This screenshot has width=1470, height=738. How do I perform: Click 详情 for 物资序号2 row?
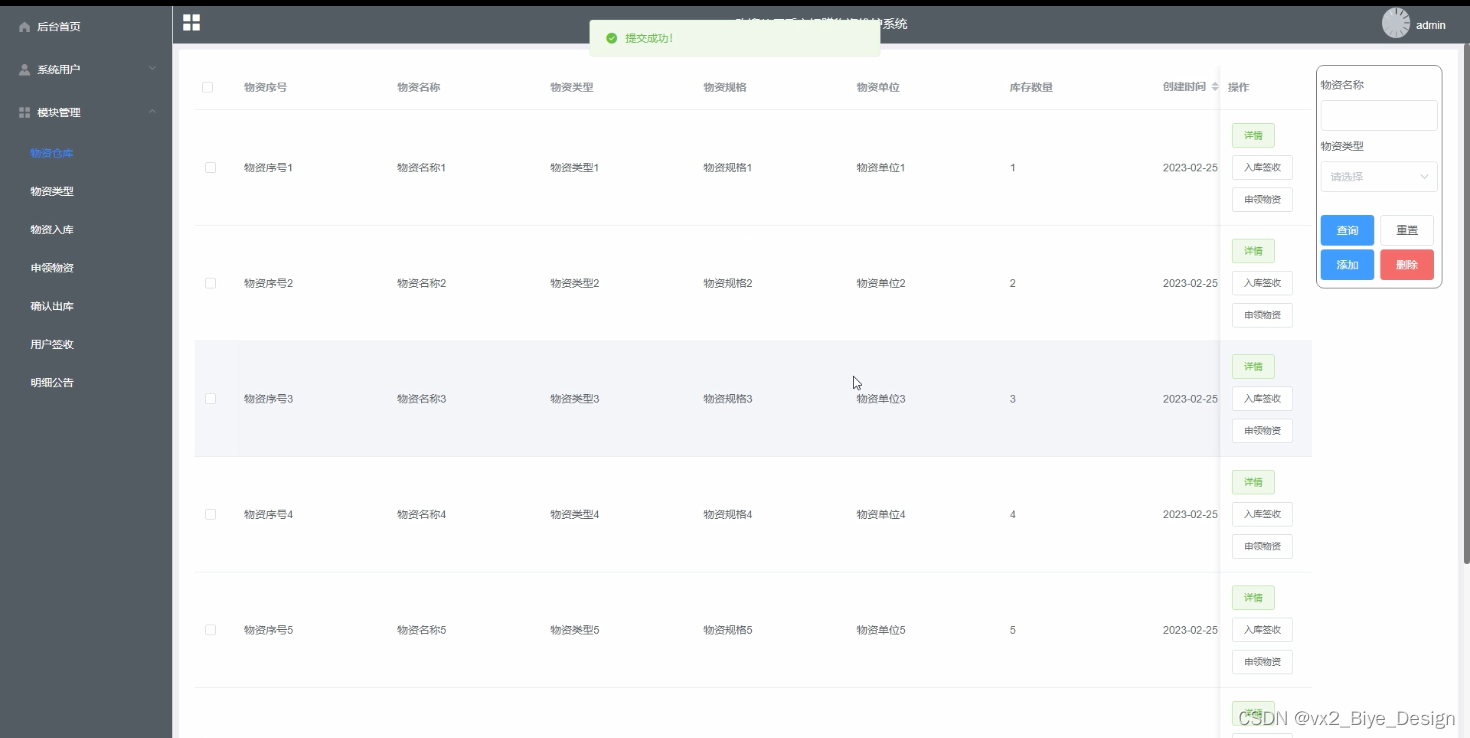(1253, 251)
